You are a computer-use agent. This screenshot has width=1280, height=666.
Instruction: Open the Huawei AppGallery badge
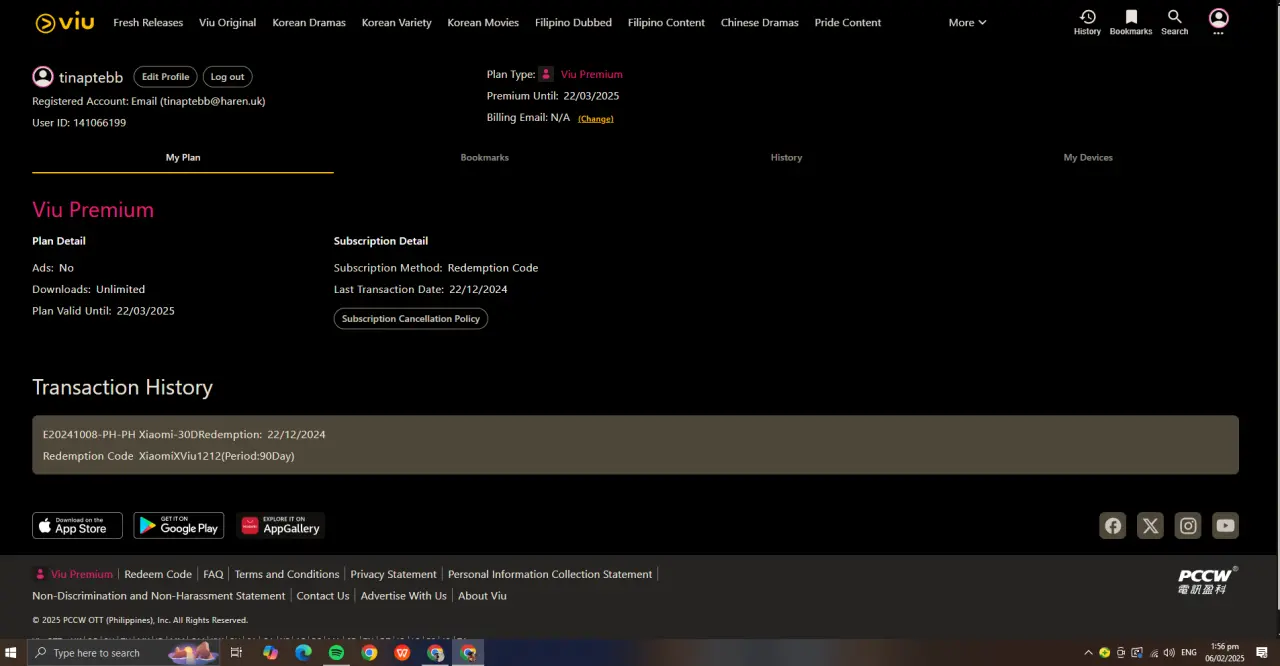(x=281, y=526)
